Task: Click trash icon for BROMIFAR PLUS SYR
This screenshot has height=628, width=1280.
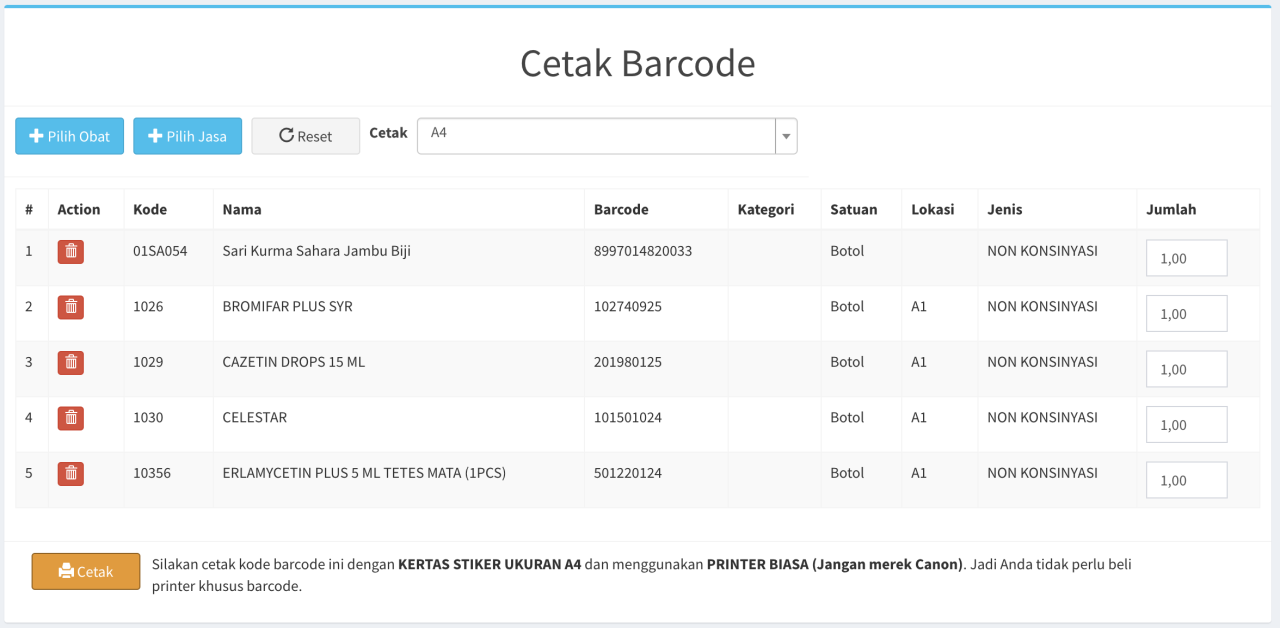Action: click(71, 307)
